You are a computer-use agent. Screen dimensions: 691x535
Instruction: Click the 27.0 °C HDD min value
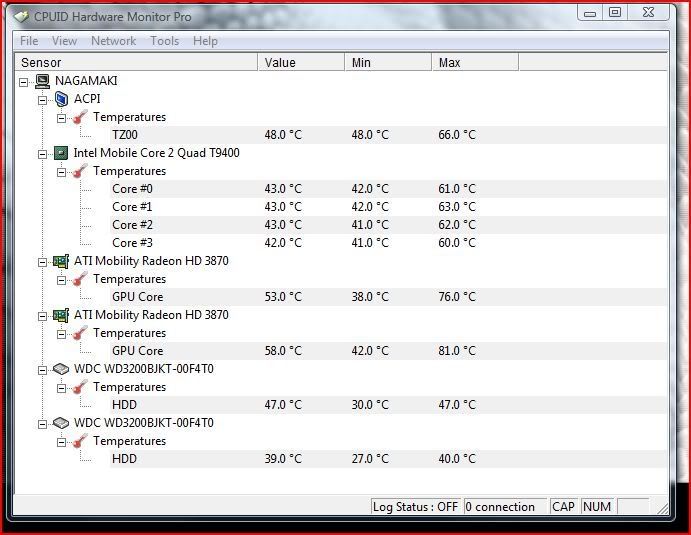[x=370, y=459]
